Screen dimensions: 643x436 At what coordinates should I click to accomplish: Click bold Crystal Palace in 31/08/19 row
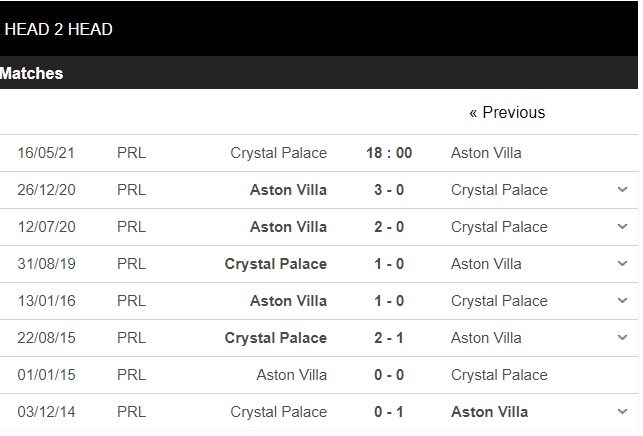[x=276, y=264]
